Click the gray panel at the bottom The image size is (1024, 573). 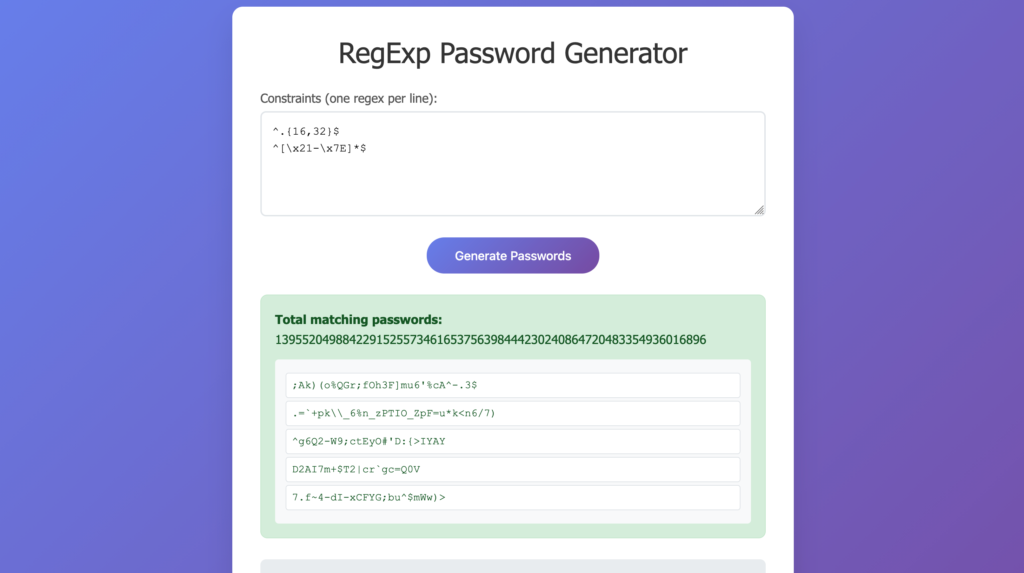(512, 566)
